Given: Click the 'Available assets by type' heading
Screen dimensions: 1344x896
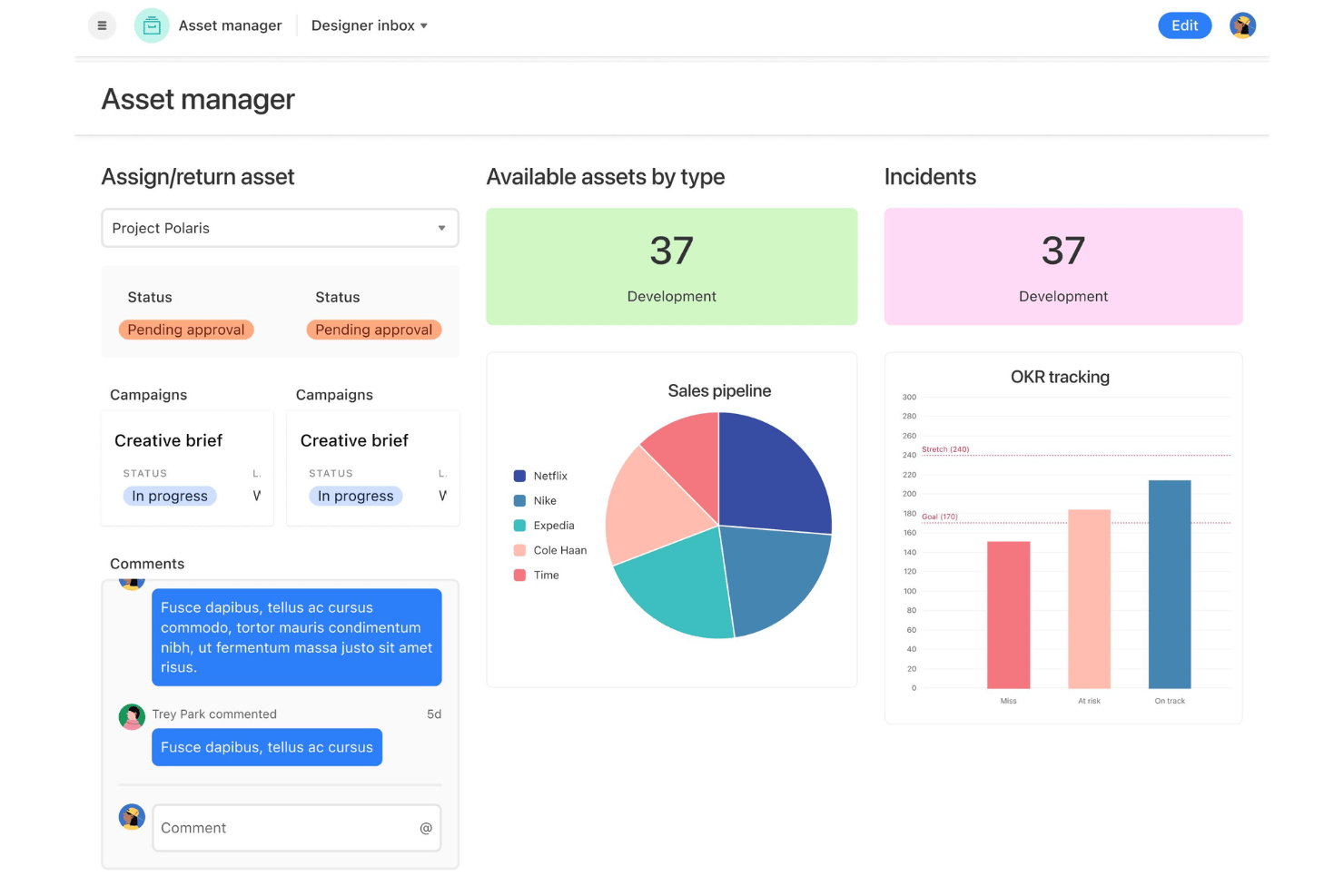Looking at the screenshot, I should coord(606,177).
